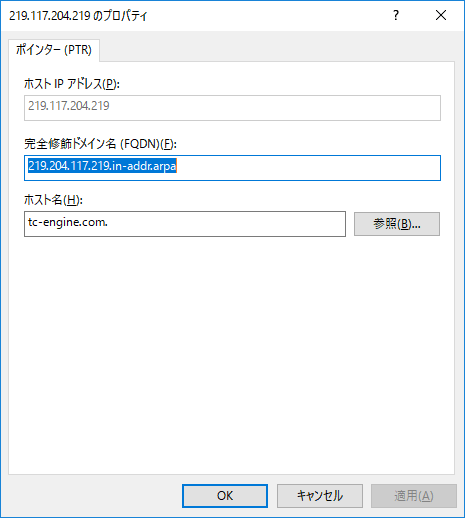Click the ホスト名(H): label
Image resolution: width=465 pixels, height=518 pixels.
click(x=53, y=200)
